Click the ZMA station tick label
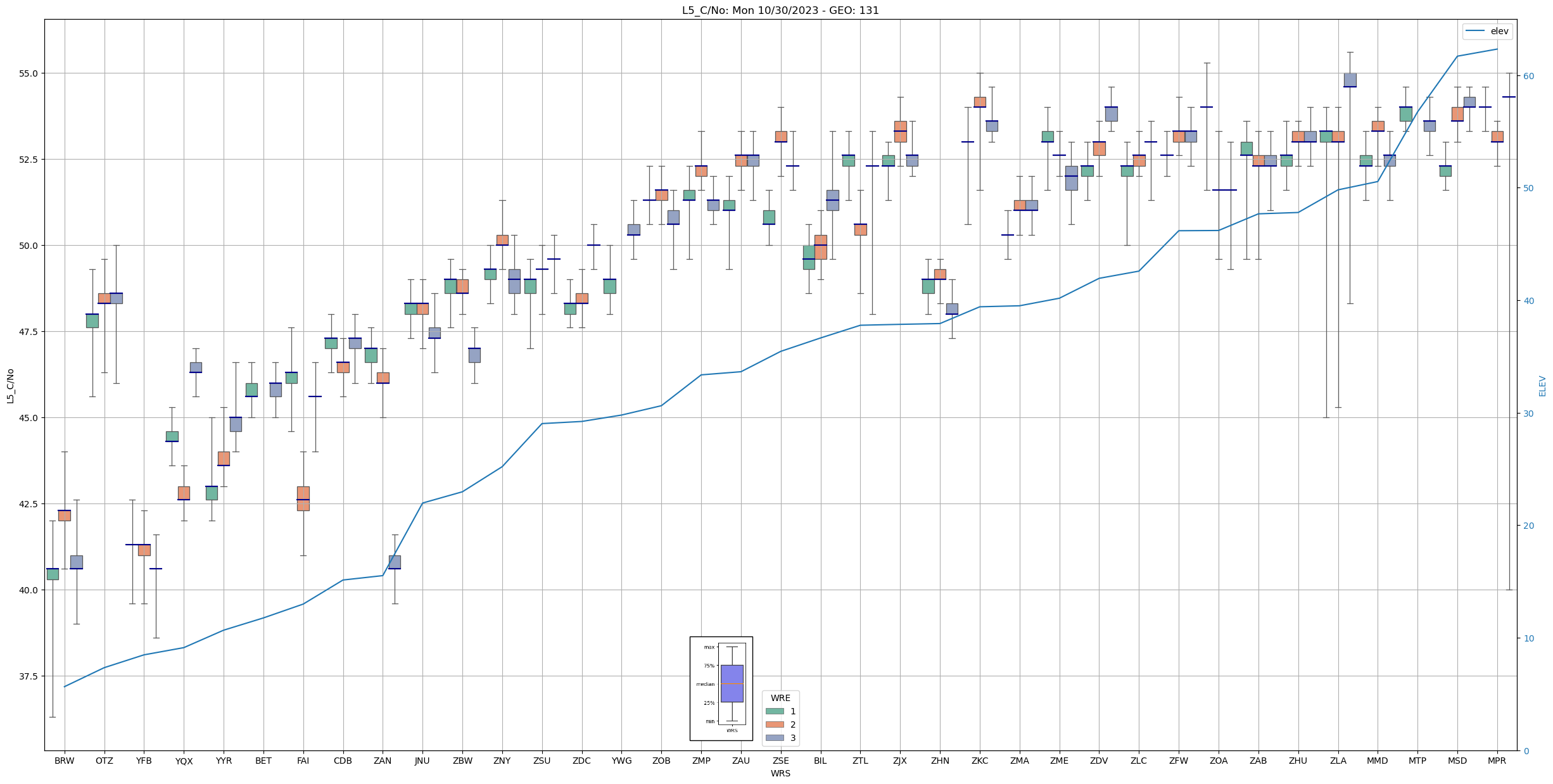Viewport: 1553px width, 784px height. [1020, 761]
